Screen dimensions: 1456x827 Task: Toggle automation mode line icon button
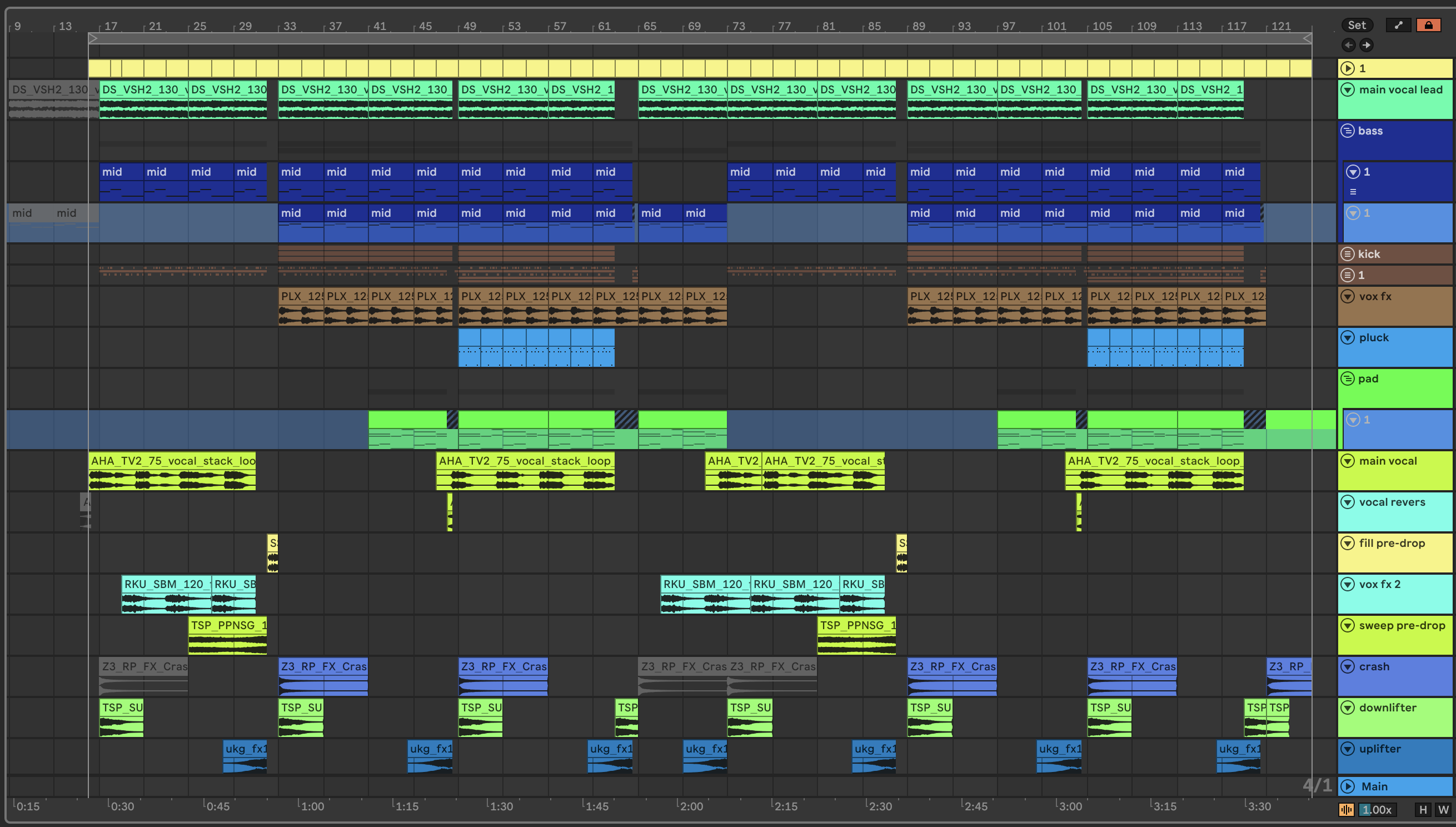(x=1398, y=25)
